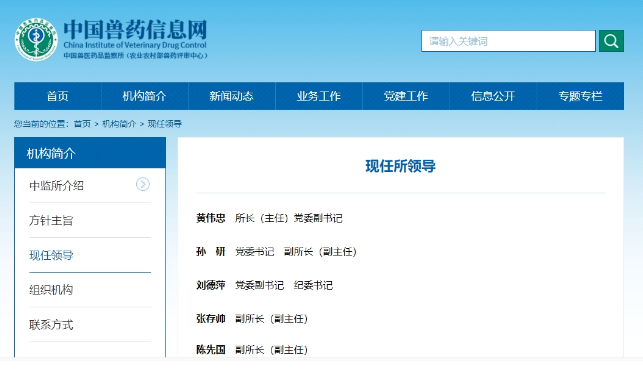643x369 pixels.
Task: Open 专题专栏 in the navigation bar
Action: click(x=580, y=96)
